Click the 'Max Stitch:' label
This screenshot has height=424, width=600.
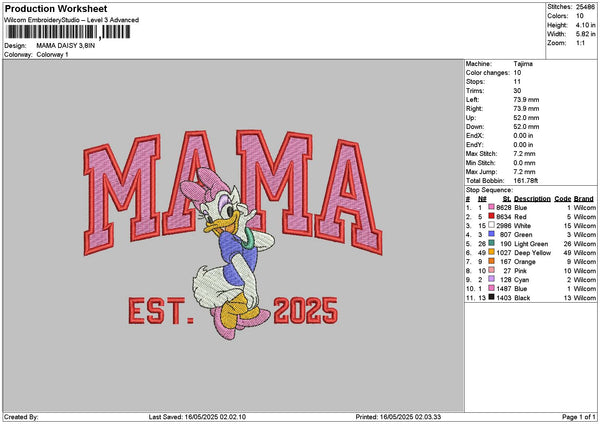481,153
